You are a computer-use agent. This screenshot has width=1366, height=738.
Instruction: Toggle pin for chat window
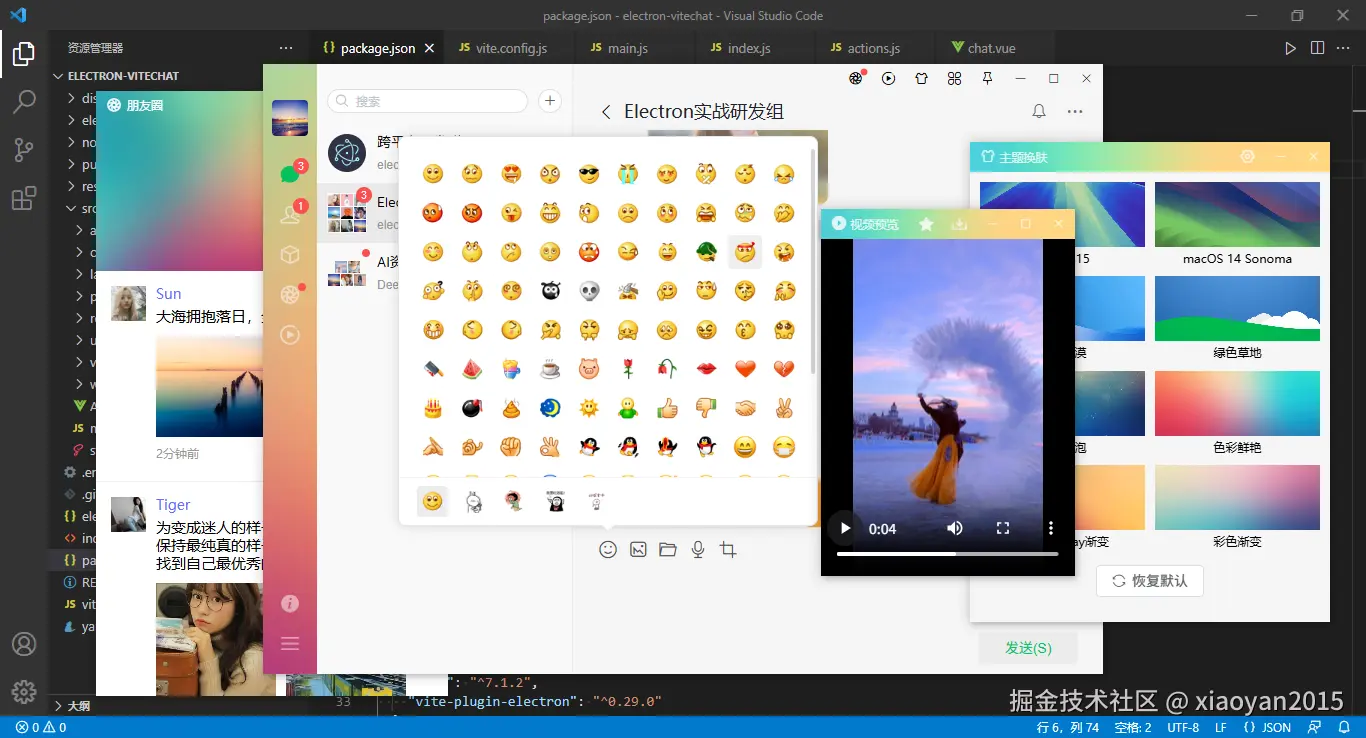coord(987,78)
